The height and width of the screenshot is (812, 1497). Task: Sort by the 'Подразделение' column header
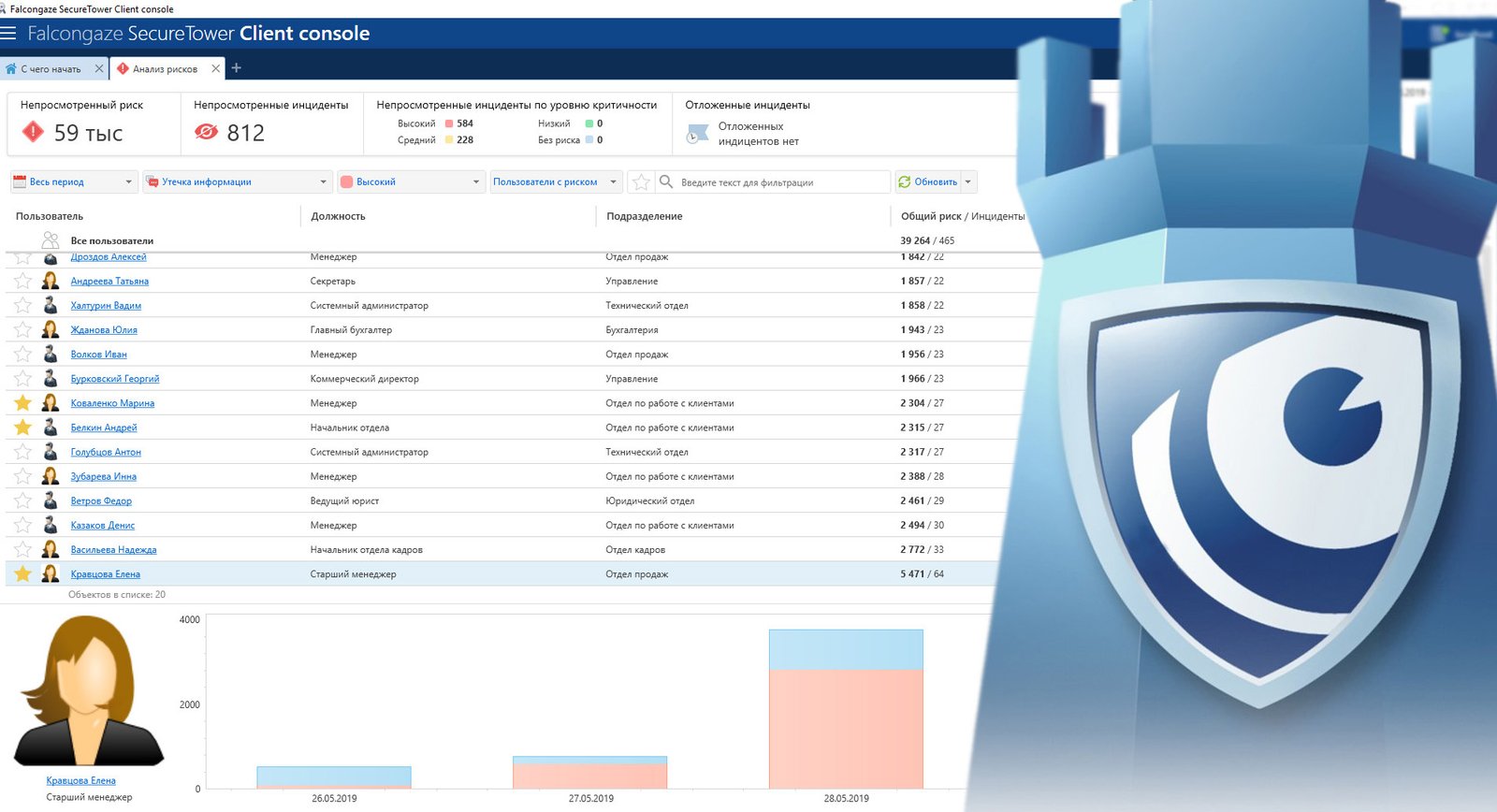645,216
